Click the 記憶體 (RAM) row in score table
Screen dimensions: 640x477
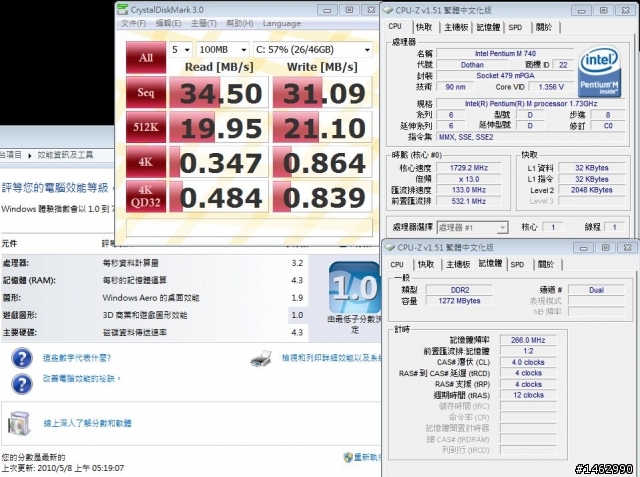point(154,280)
